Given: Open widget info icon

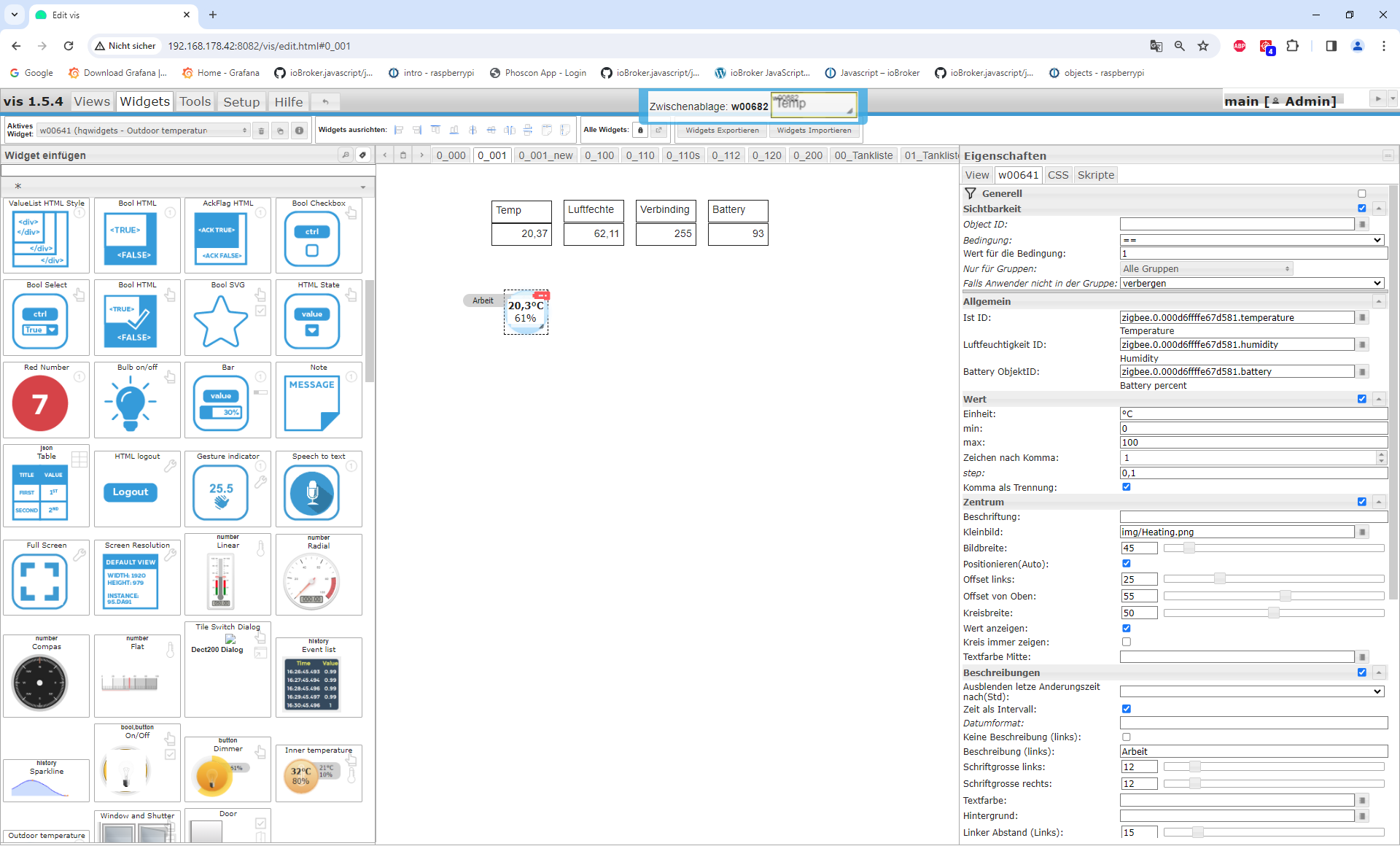Looking at the screenshot, I should 299,131.
